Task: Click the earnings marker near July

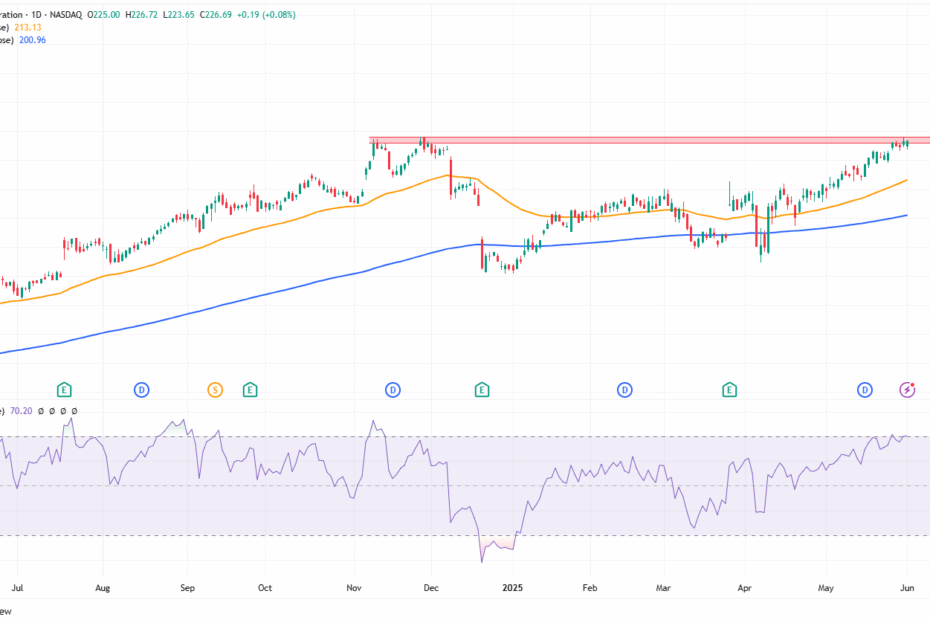Action: [65, 389]
